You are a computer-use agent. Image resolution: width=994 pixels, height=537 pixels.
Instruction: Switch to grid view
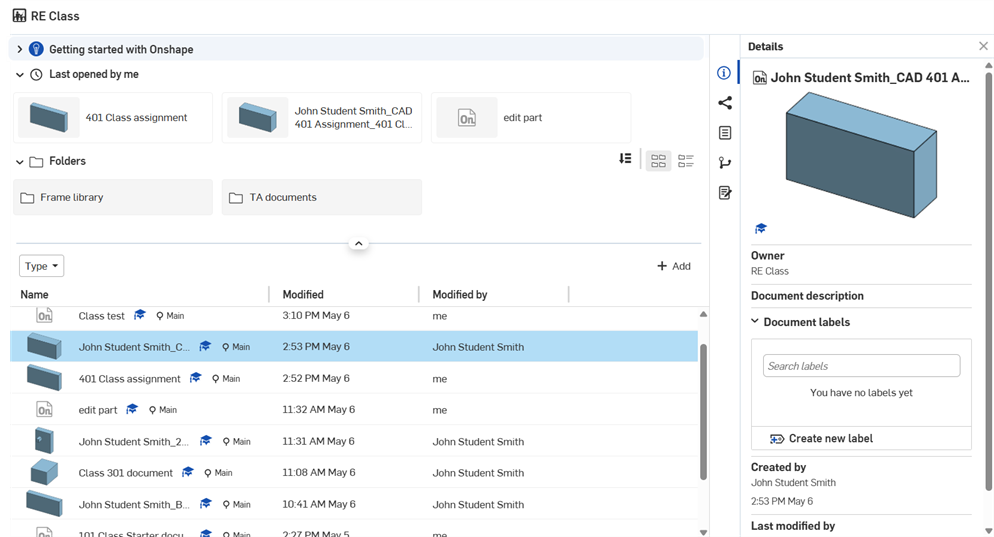coord(659,161)
